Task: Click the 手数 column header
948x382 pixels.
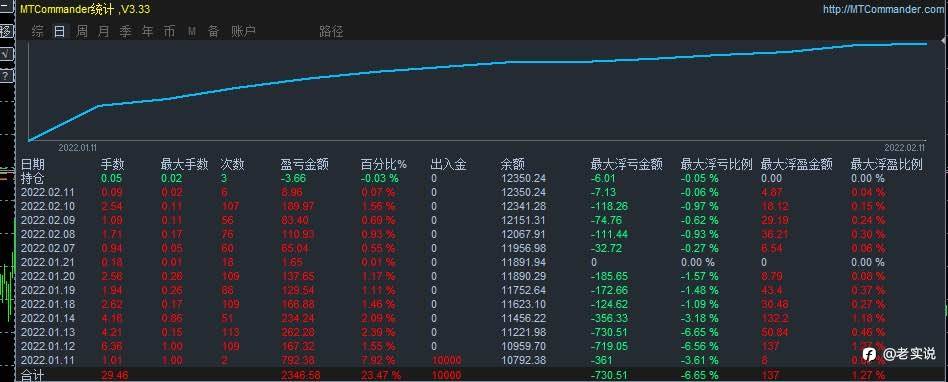Action: 112,164
